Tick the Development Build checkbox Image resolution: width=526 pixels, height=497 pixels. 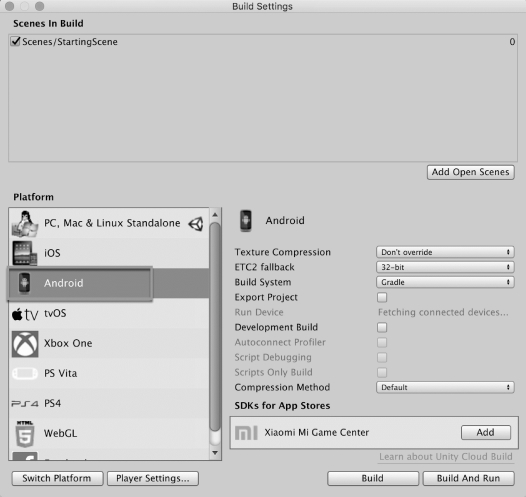tap(382, 327)
